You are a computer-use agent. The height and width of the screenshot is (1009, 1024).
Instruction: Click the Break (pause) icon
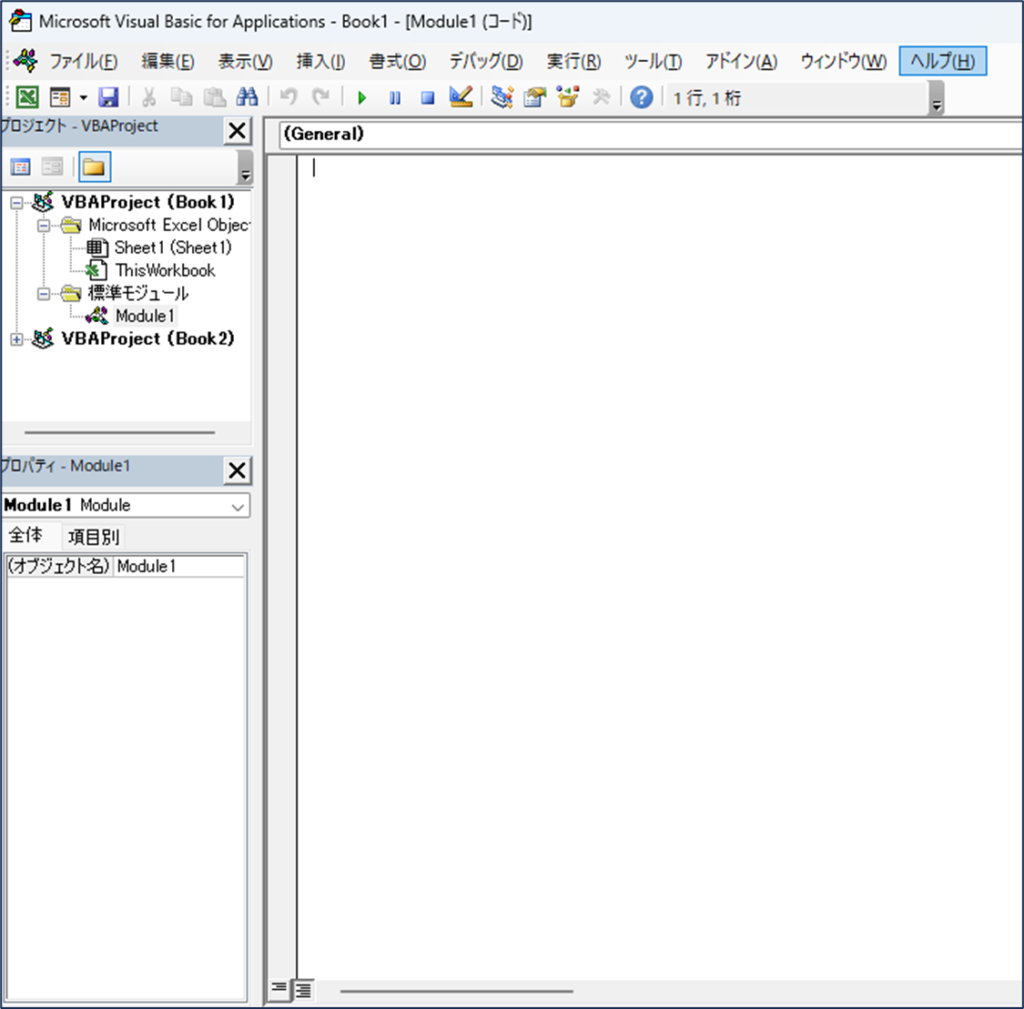(x=395, y=98)
